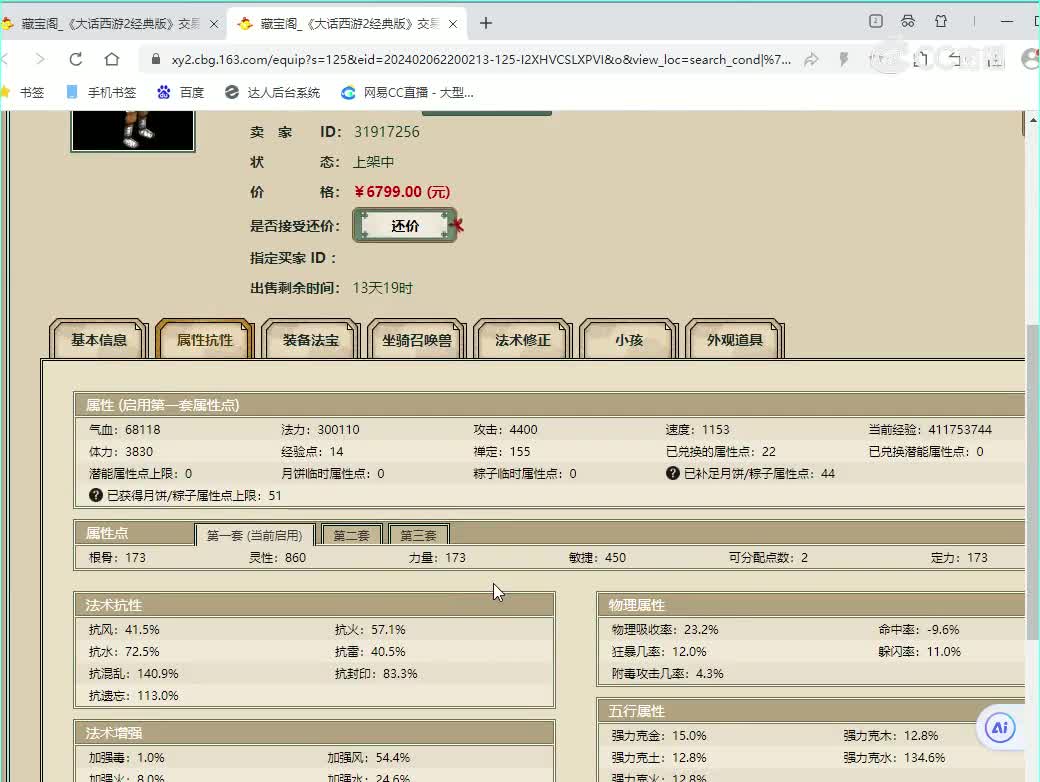Open the 百度 bookmark
The image size is (1040, 782).
180,92
